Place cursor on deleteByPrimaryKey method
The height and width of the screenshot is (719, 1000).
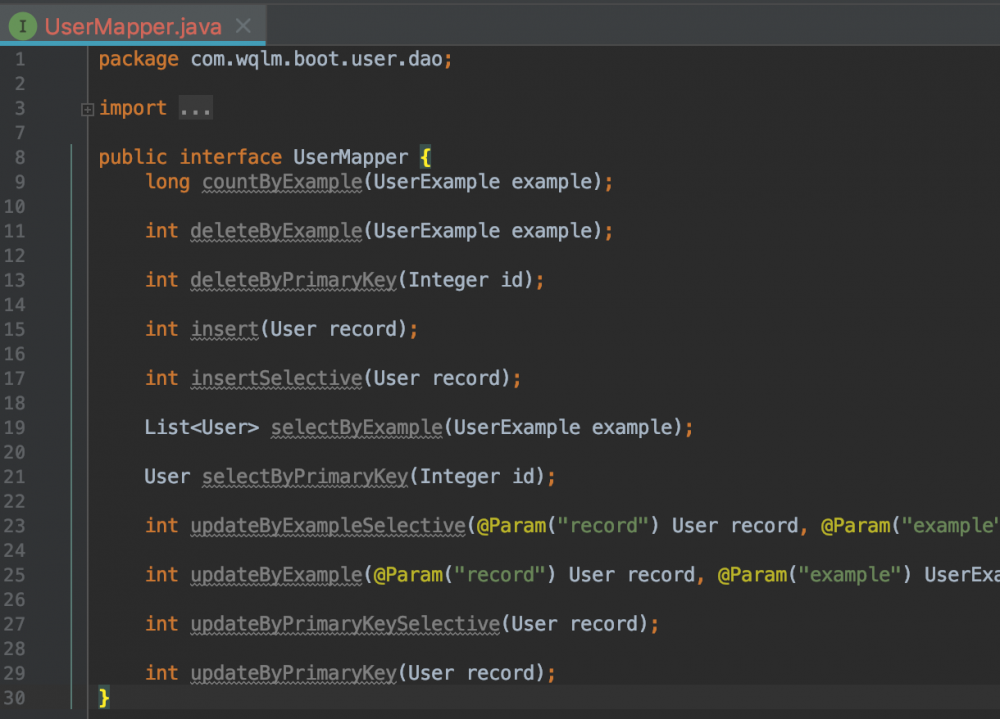pyautogui.click(x=293, y=280)
